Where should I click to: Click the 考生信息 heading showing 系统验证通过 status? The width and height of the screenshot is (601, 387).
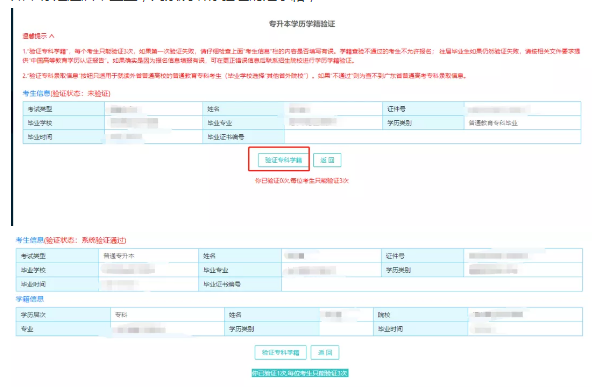71,240
